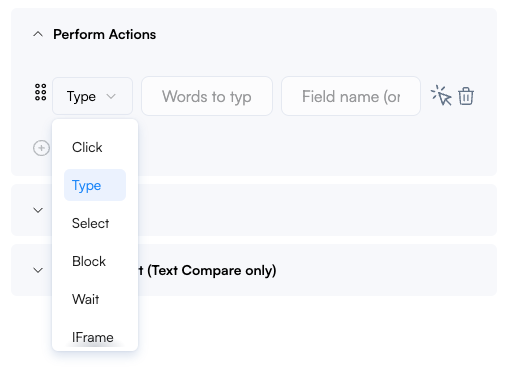
Task: Click the Perform Actions heading
Action: click(x=104, y=34)
